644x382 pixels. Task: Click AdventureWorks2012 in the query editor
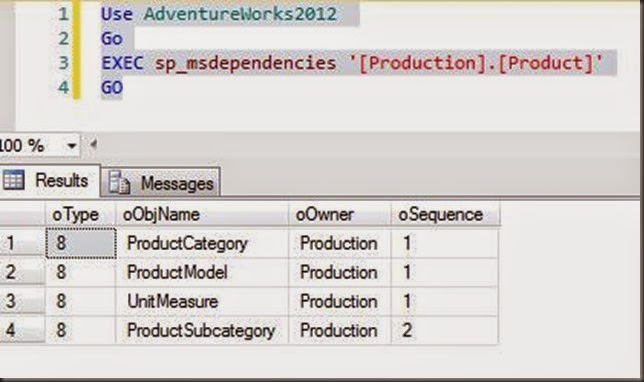coord(240,14)
